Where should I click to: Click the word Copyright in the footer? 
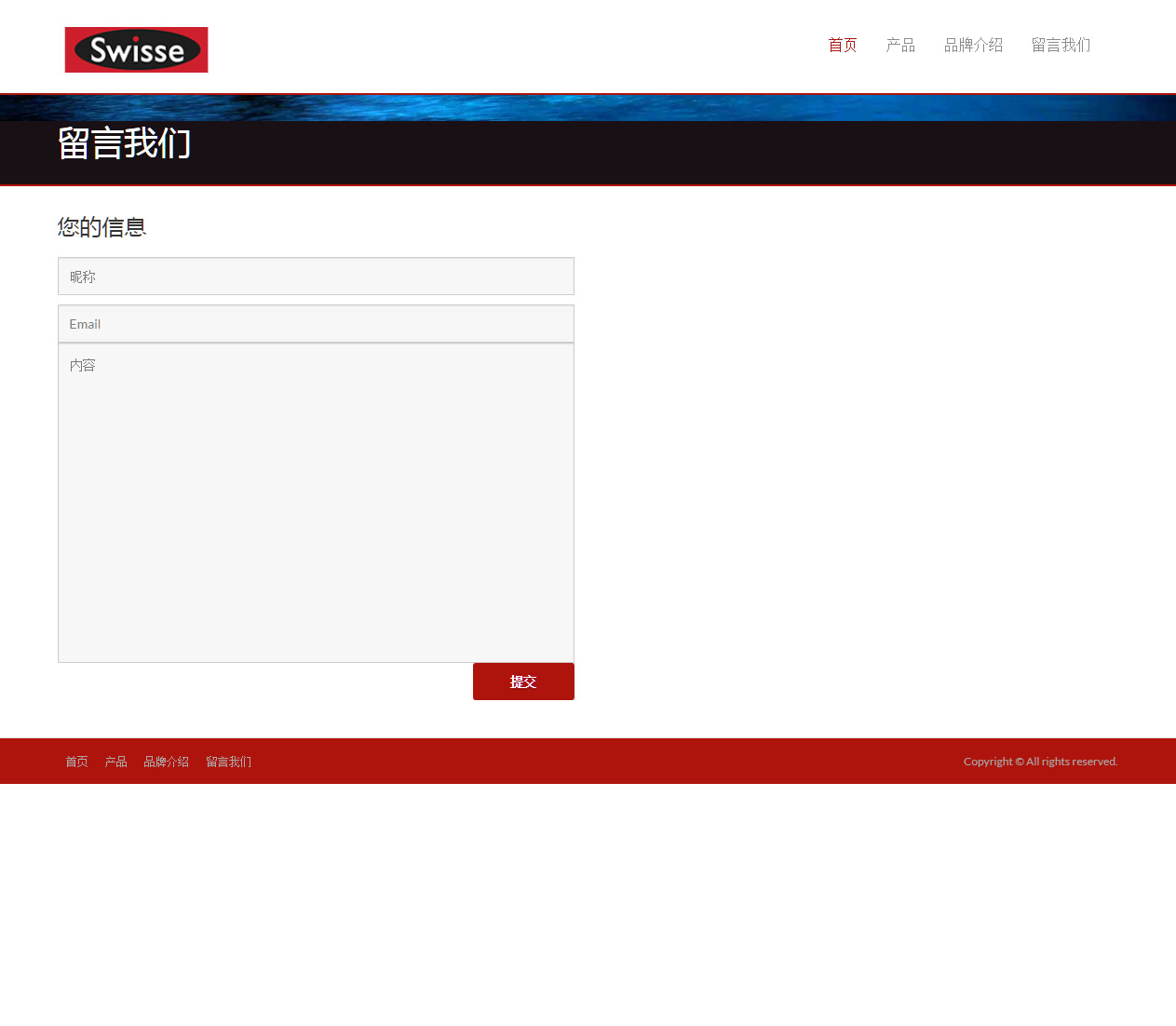pyautogui.click(x=988, y=762)
